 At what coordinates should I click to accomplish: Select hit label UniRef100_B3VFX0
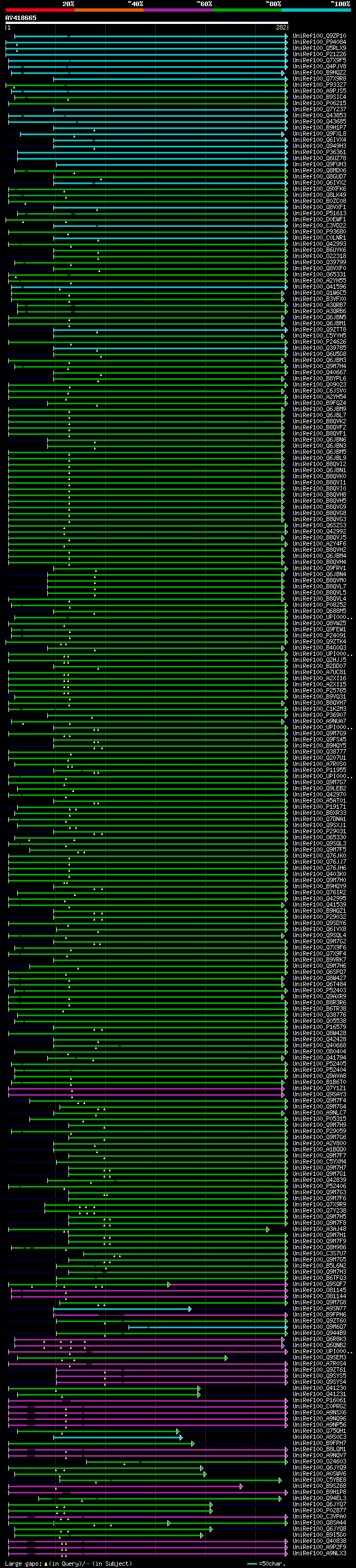[x=319, y=299]
